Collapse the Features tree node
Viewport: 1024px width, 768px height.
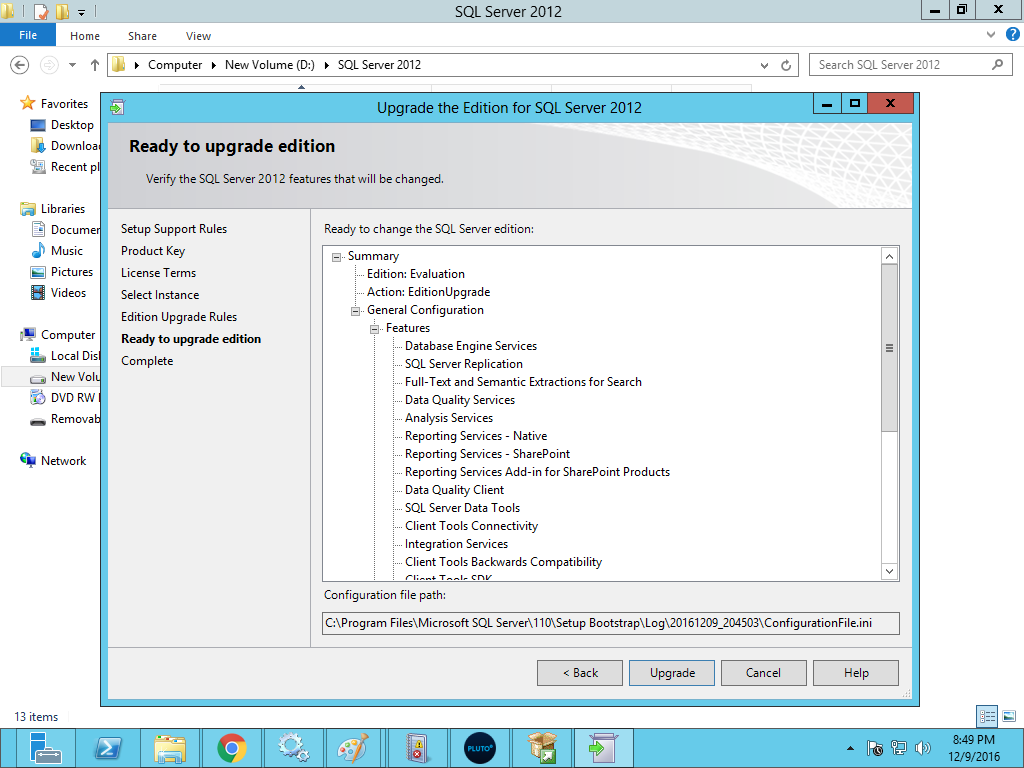[x=374, y=329]
